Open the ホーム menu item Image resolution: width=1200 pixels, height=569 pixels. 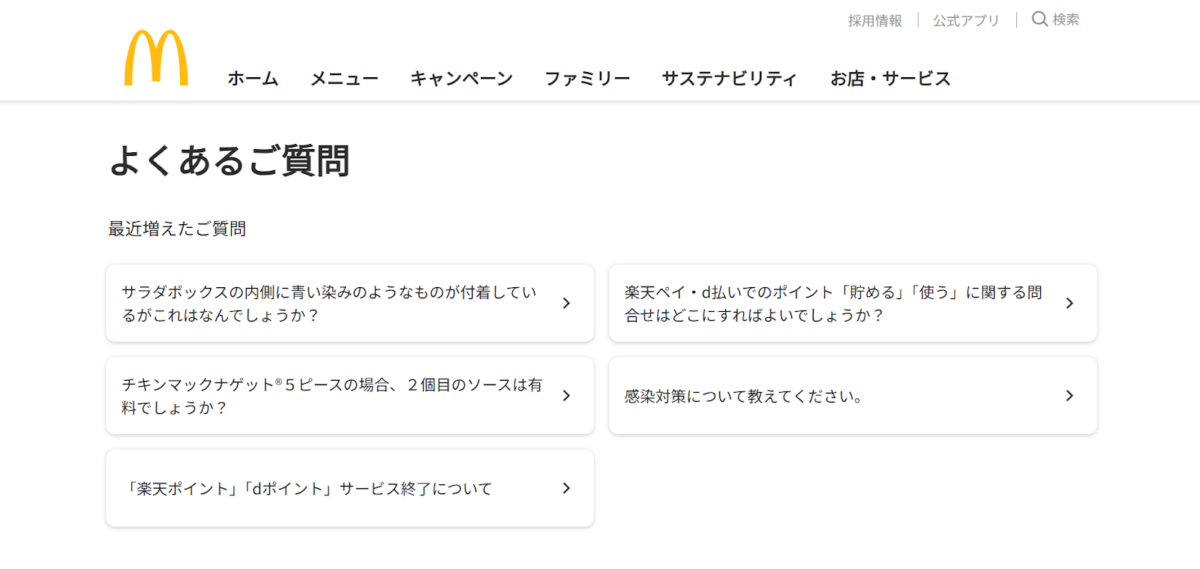tap(253, 79)
